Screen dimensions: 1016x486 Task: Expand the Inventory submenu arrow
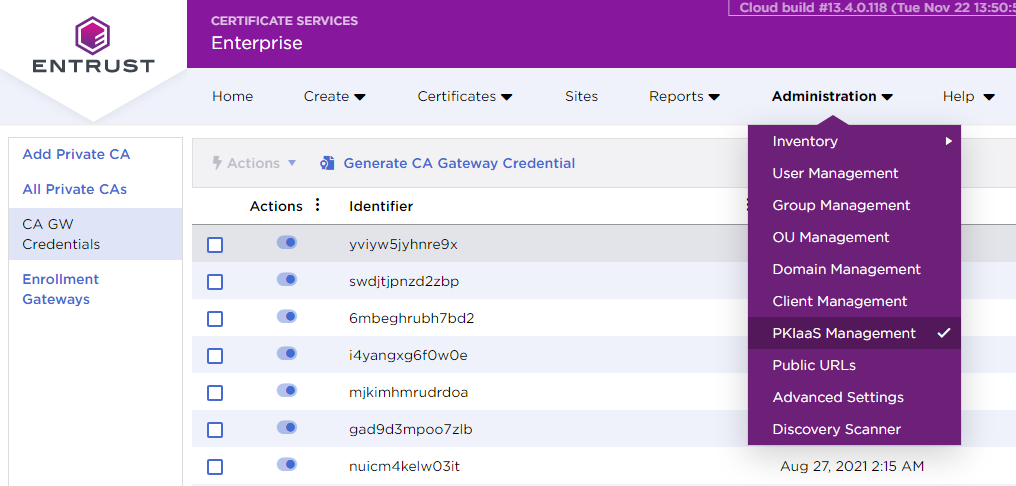click(948, 141)
